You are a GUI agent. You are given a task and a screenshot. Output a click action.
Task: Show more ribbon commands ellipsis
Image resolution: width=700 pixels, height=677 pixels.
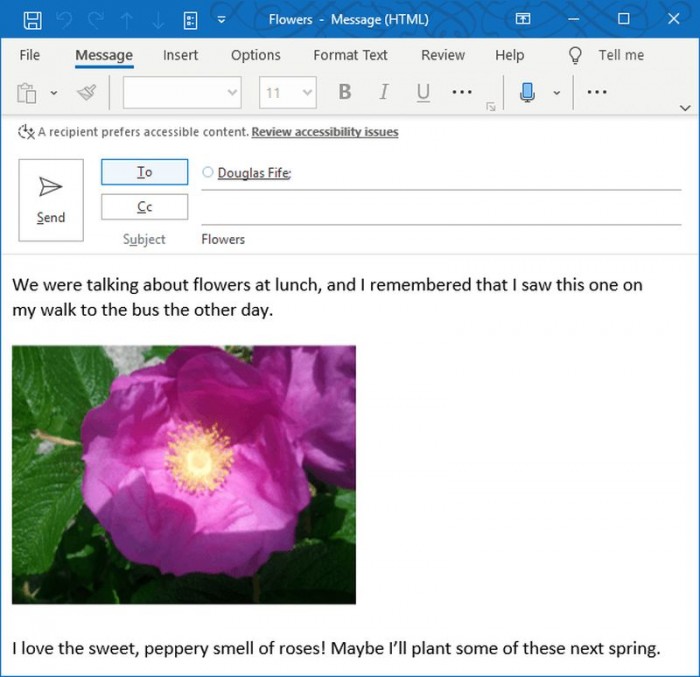point(597,92)
